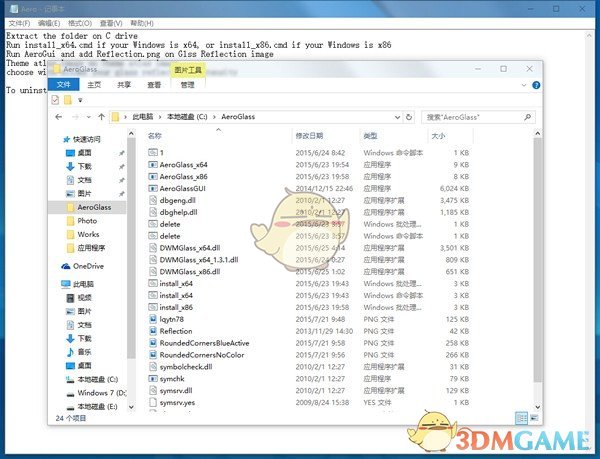Go up one folder level arrow

[x=101, y=117]
